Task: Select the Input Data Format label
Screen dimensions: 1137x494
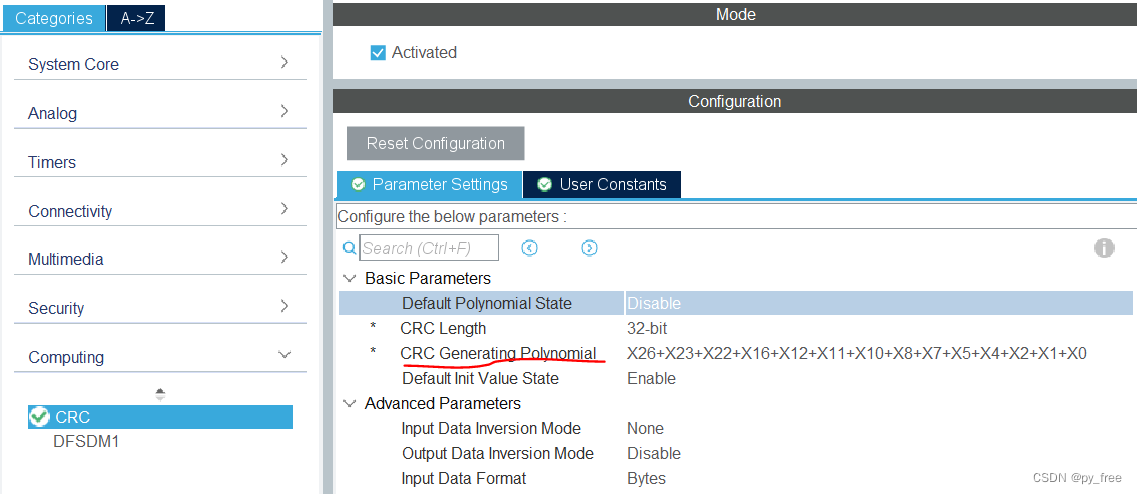Action: (x=464, y=479)
